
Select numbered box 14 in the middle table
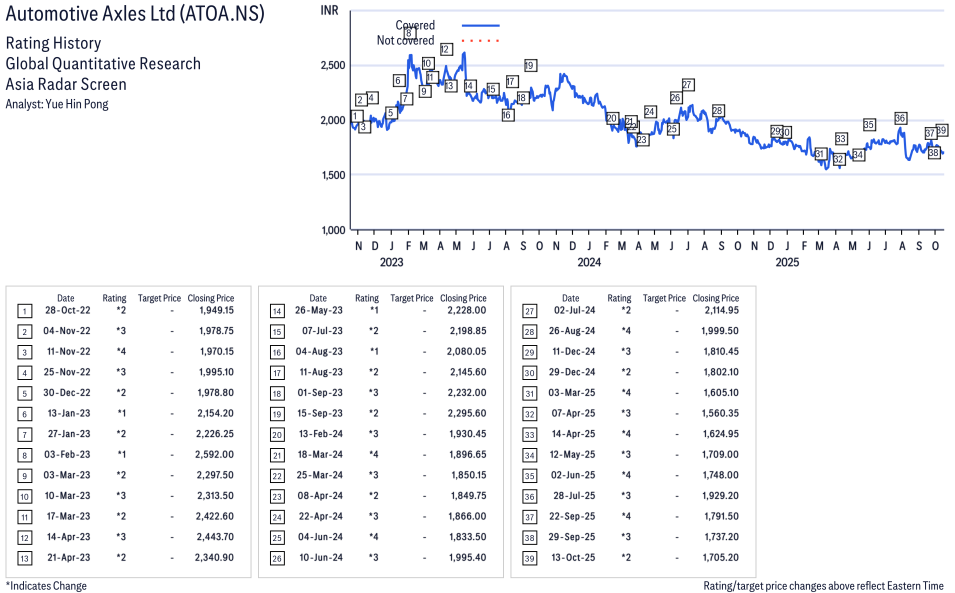coord(277,311)
